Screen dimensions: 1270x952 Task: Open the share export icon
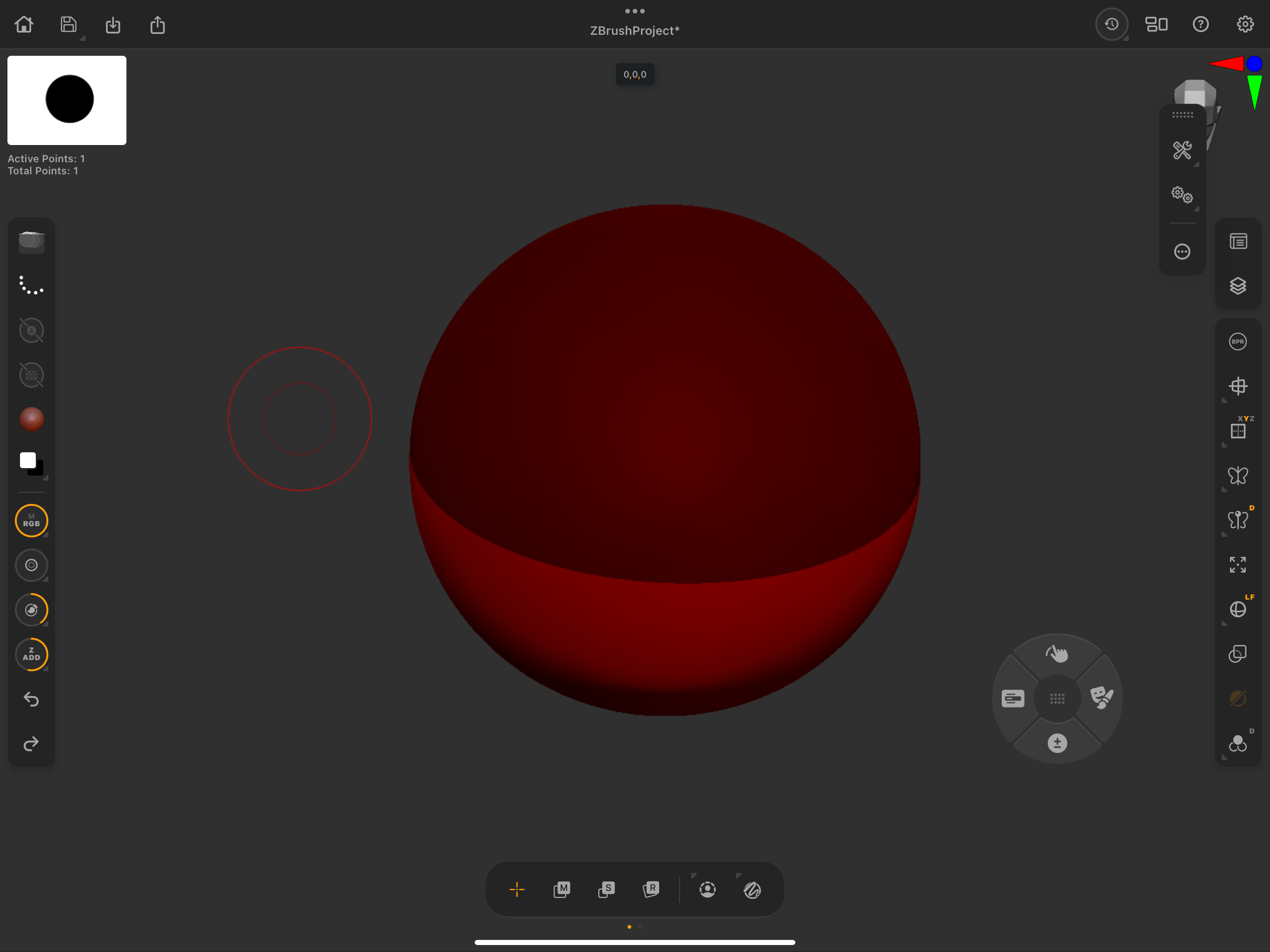click(157, 25)
